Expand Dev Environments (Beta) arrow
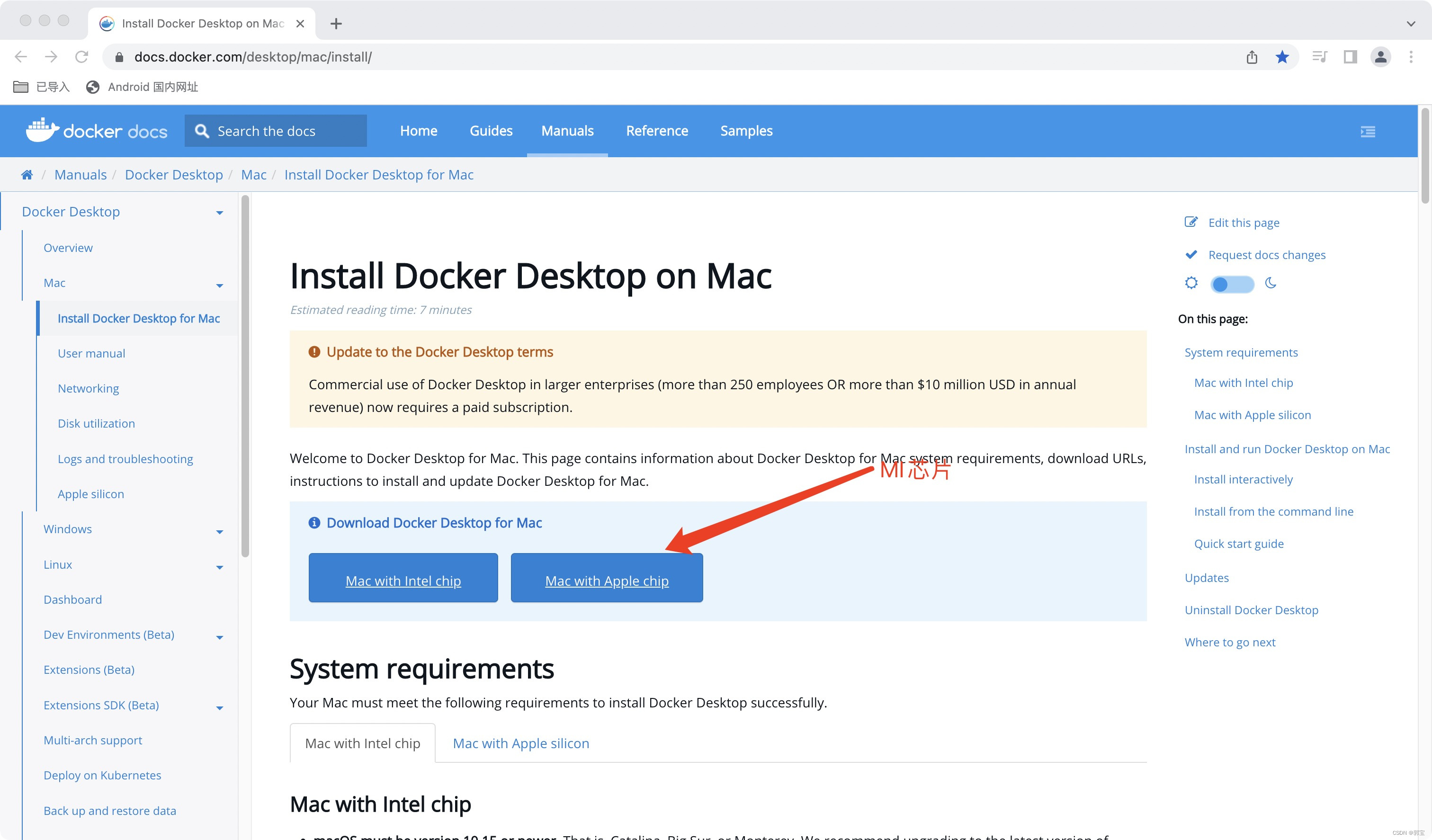The height and width of the screenshot is (840, 1432). click(219, 638)
